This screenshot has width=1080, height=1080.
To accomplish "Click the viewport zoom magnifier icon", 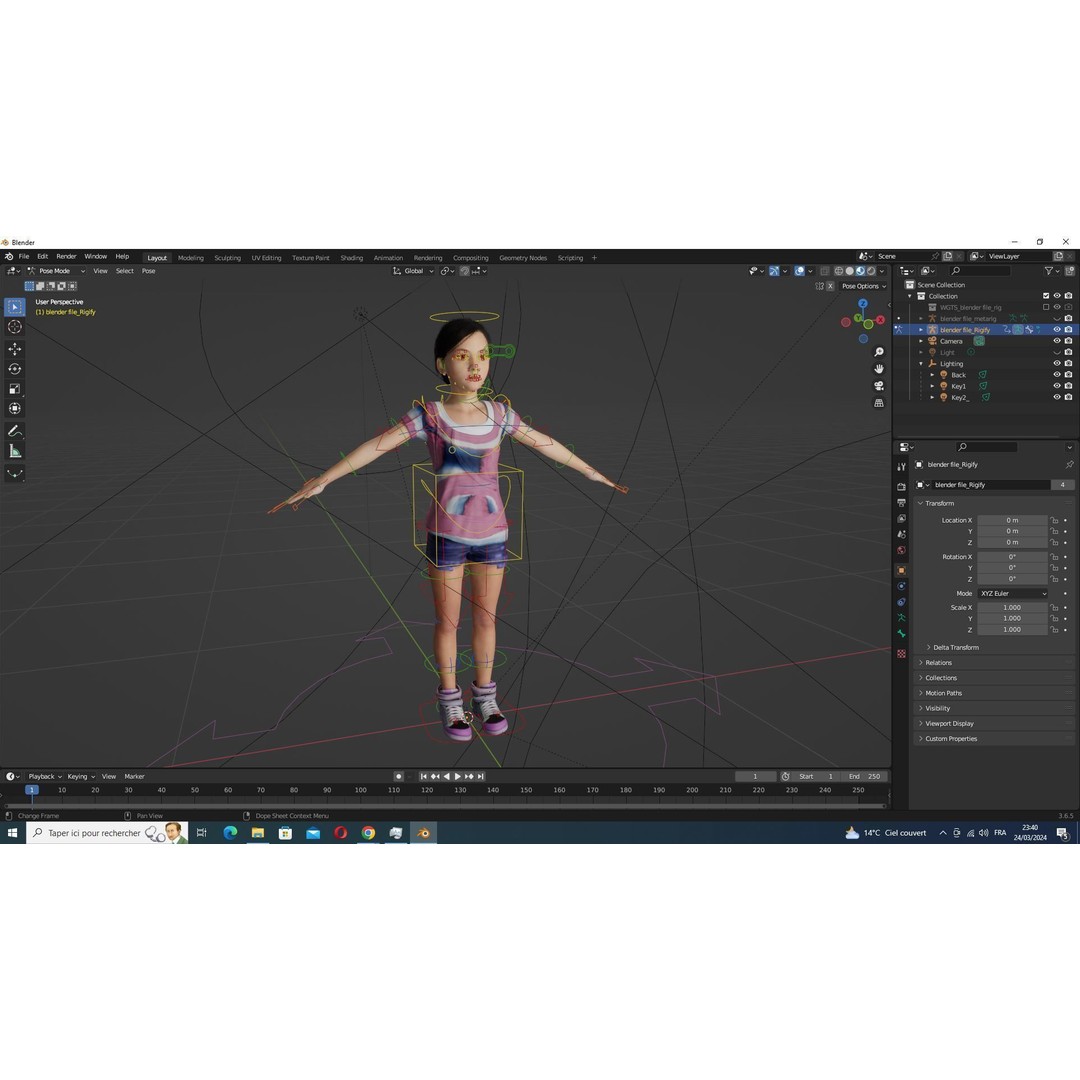I will point(879,352).
